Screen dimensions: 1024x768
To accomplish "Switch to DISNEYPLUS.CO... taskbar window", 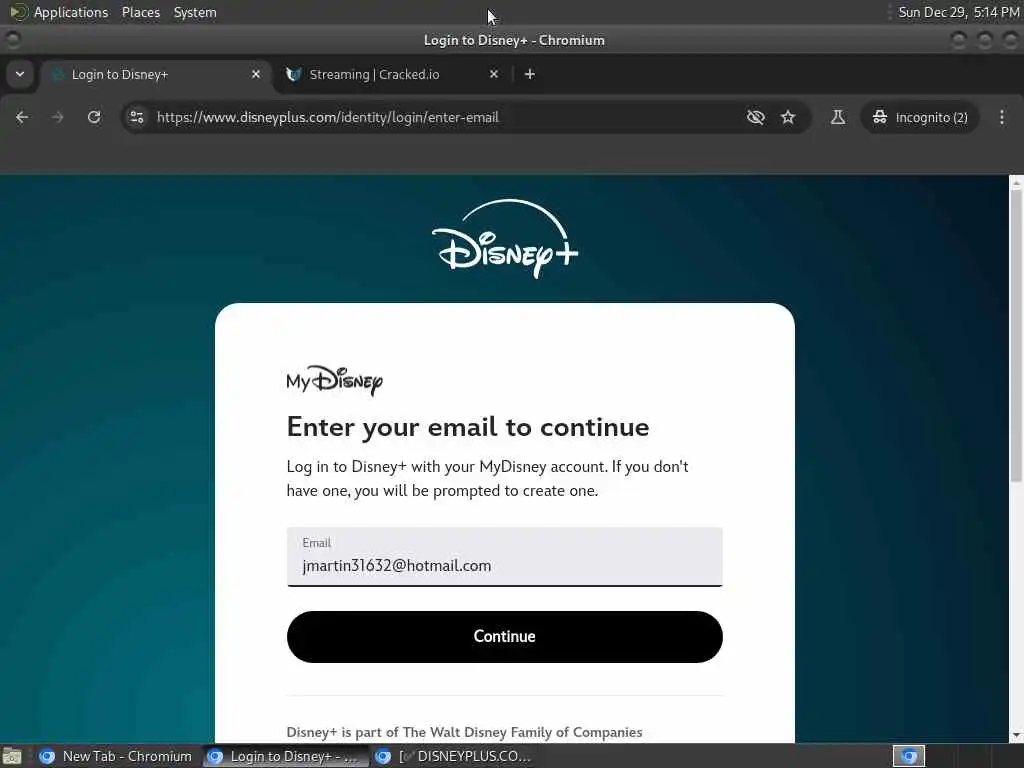I will 454,756.
